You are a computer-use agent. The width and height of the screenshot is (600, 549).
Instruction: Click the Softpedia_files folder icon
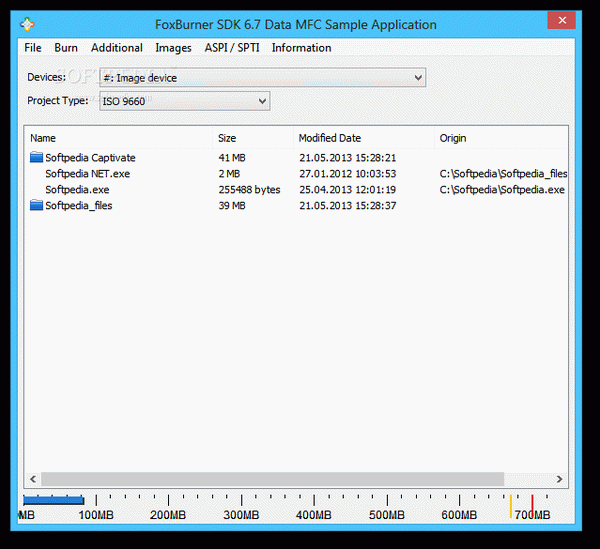coord(36,205)
